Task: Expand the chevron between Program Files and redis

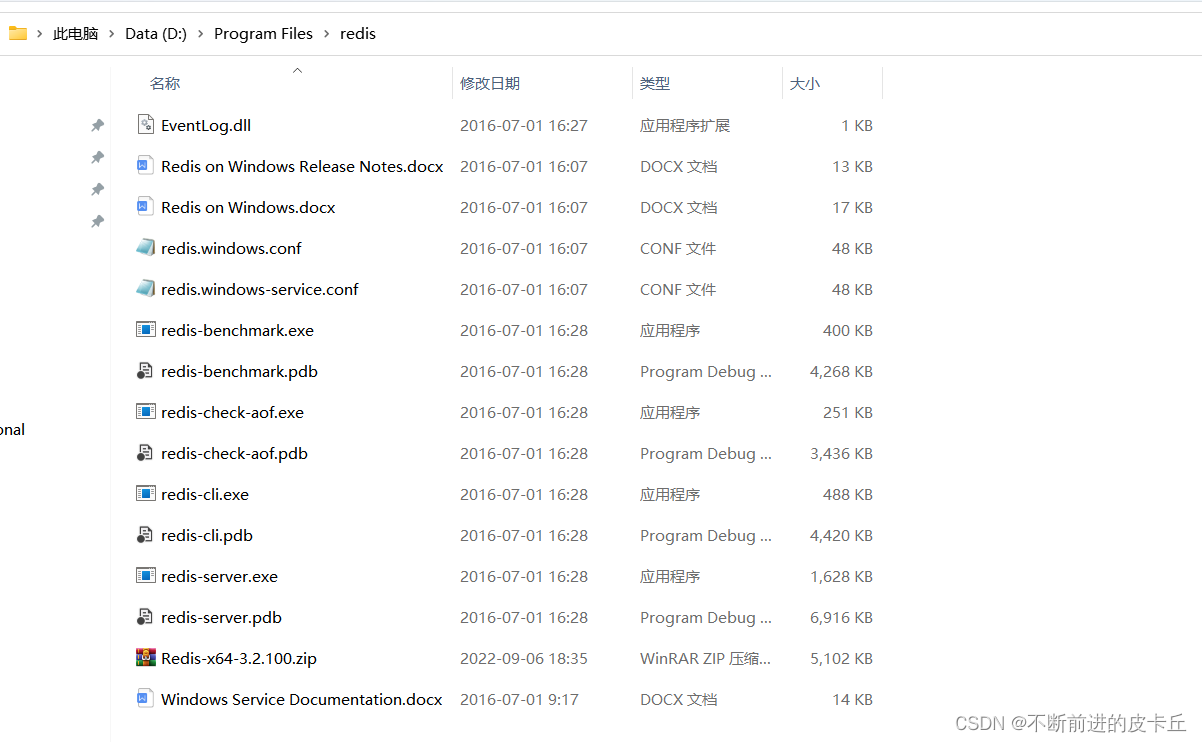Action: point(327,33)
